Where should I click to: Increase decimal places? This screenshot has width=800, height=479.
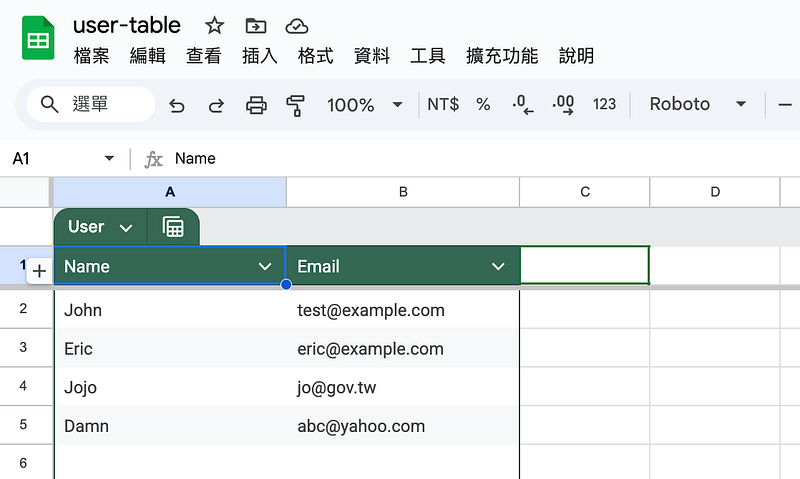tap(563, 105)
